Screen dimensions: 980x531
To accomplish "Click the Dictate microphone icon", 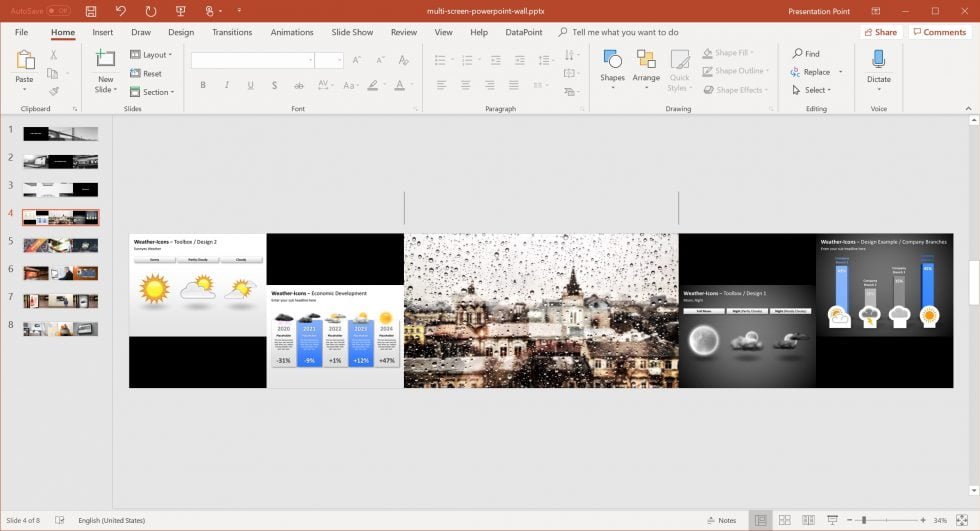I will (x=878, y=59).
